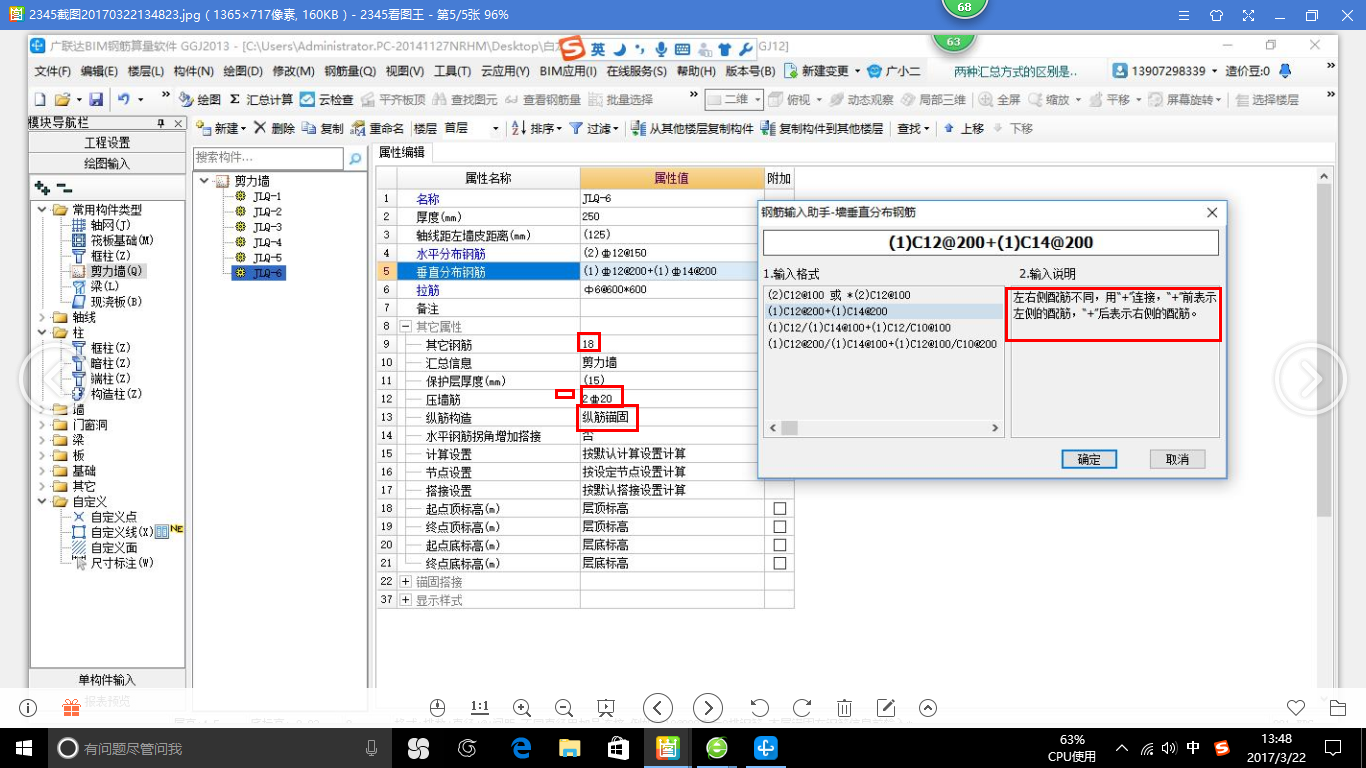
Task: Select format (2)C12@100 或 *(2)C12@100
Action: (839, 296)
